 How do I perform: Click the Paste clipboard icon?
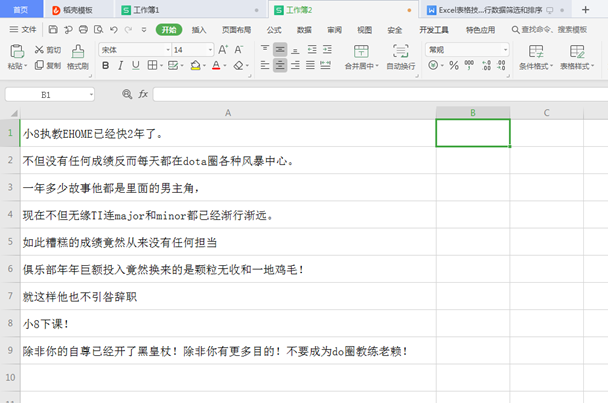[17, 51]
